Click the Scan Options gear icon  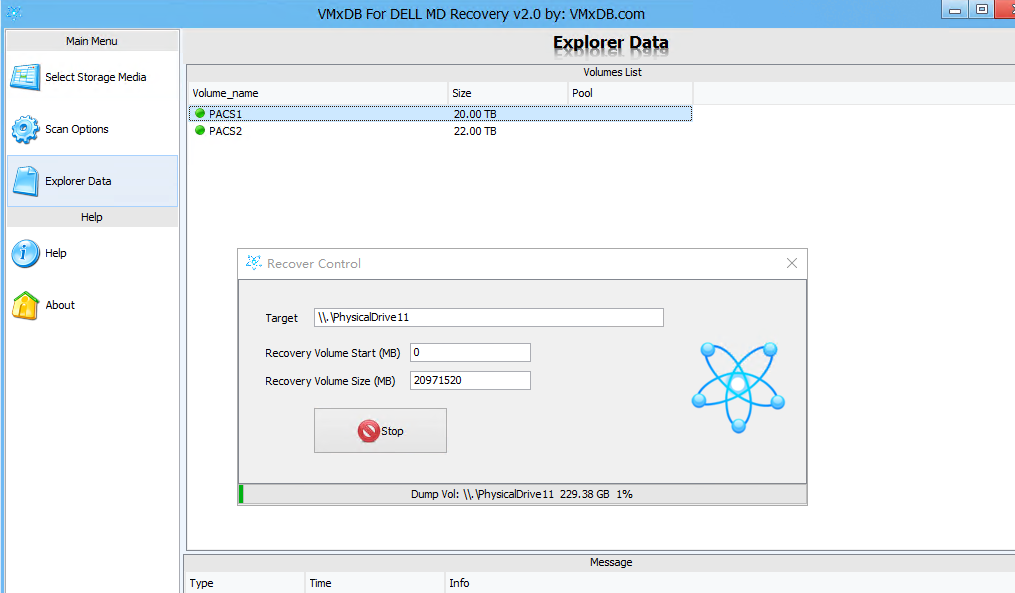coord(25,129)
